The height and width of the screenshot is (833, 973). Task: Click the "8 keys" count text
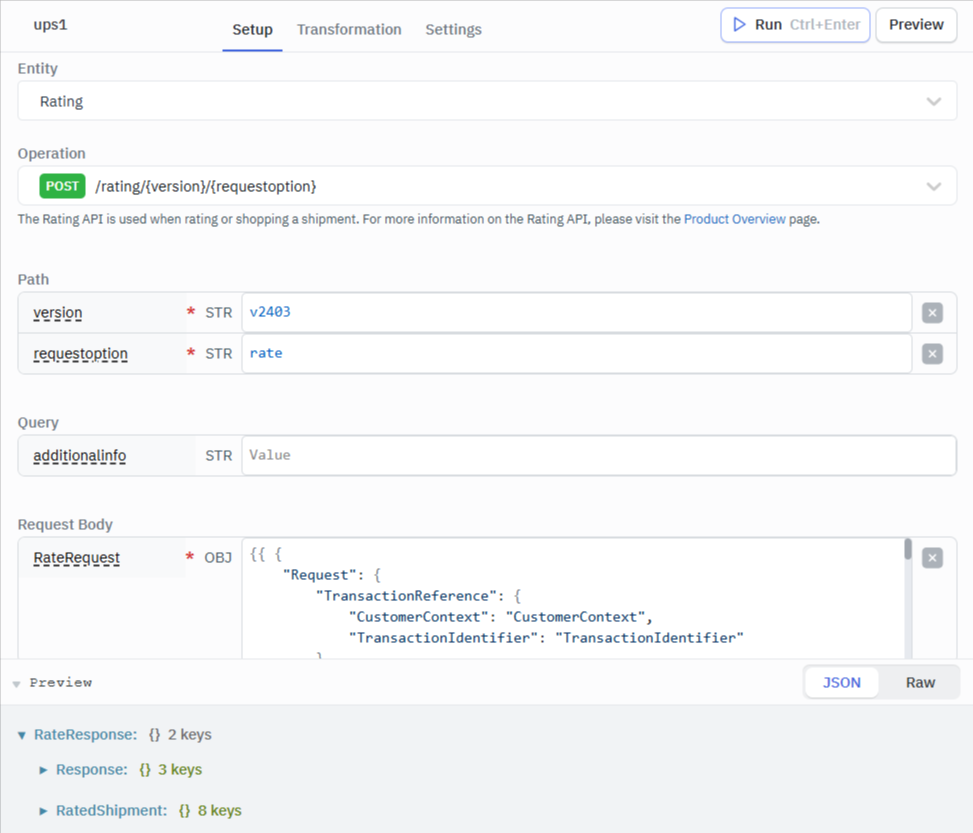tap(220, 811)
